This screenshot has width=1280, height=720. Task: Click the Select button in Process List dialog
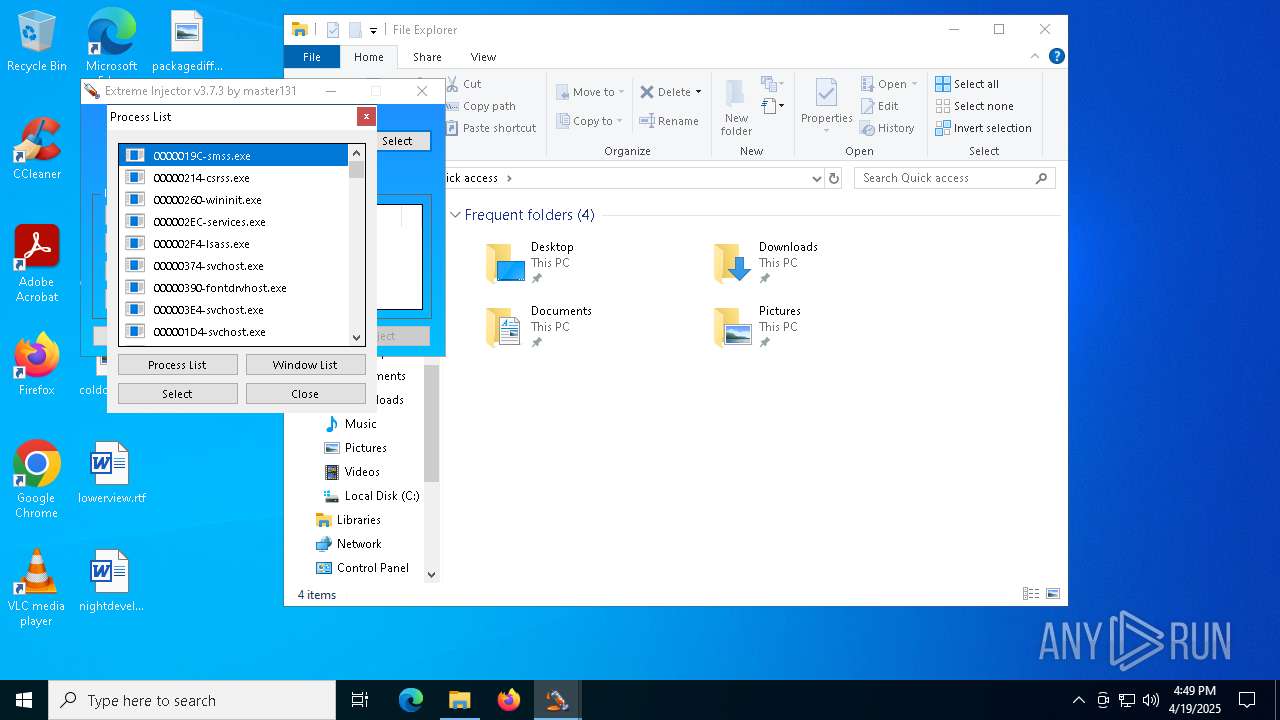click(177, 394)
